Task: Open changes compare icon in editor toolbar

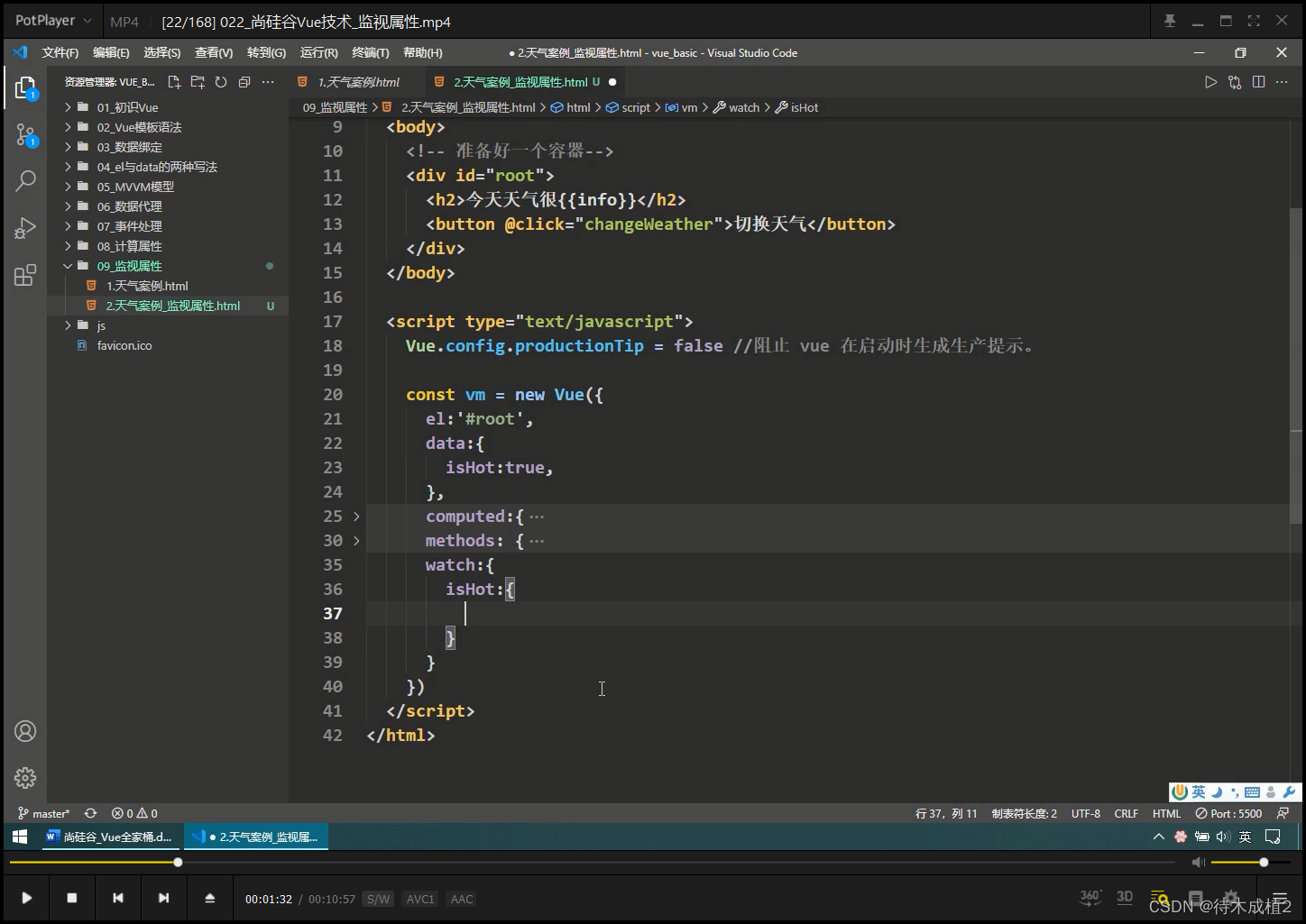Action: (x=1235, y=82)
